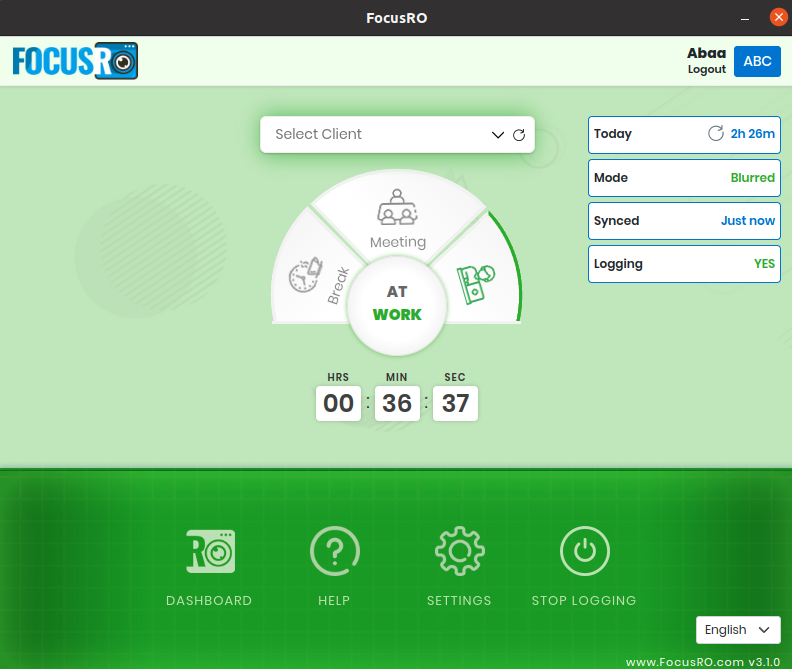Open the Select Client dropdown
Image resolution: width=792 pixels, height=669 pixels.
point(397,134)
